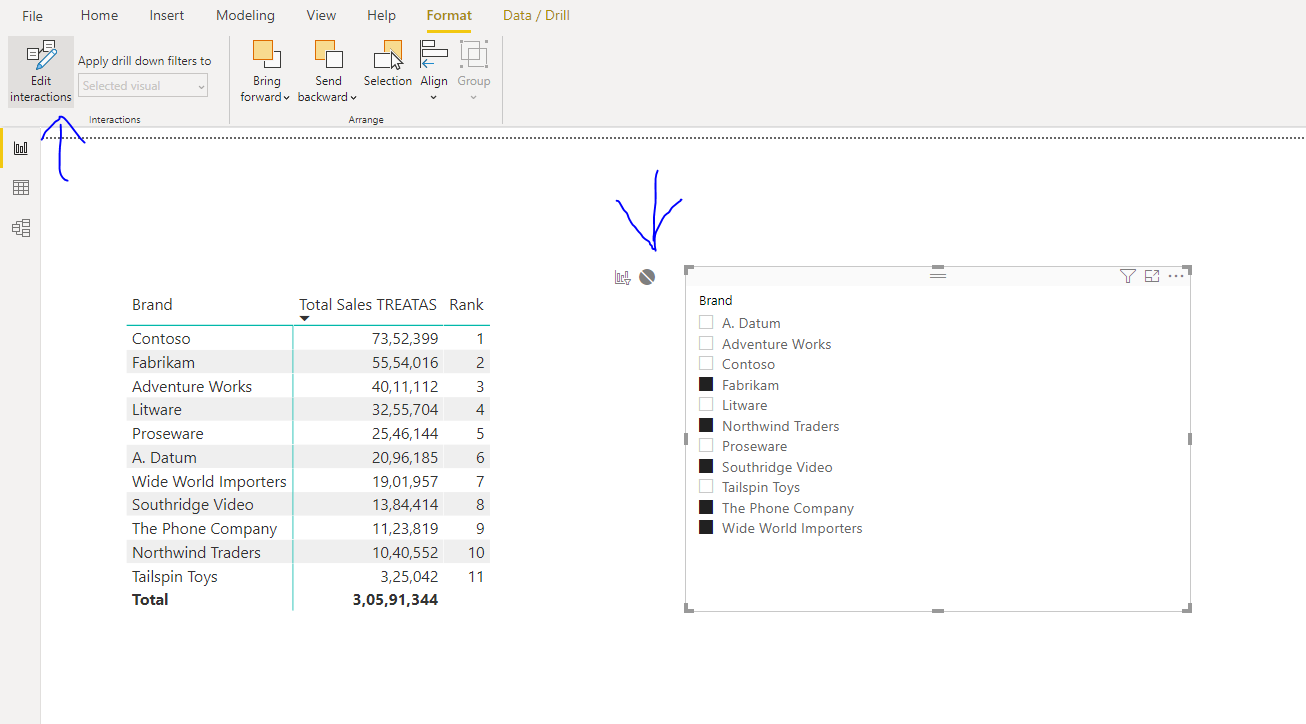Set interaction to None for the table
Image resolution: width=1306 pixels, height=724 pixels.
(x=647, y=277)
